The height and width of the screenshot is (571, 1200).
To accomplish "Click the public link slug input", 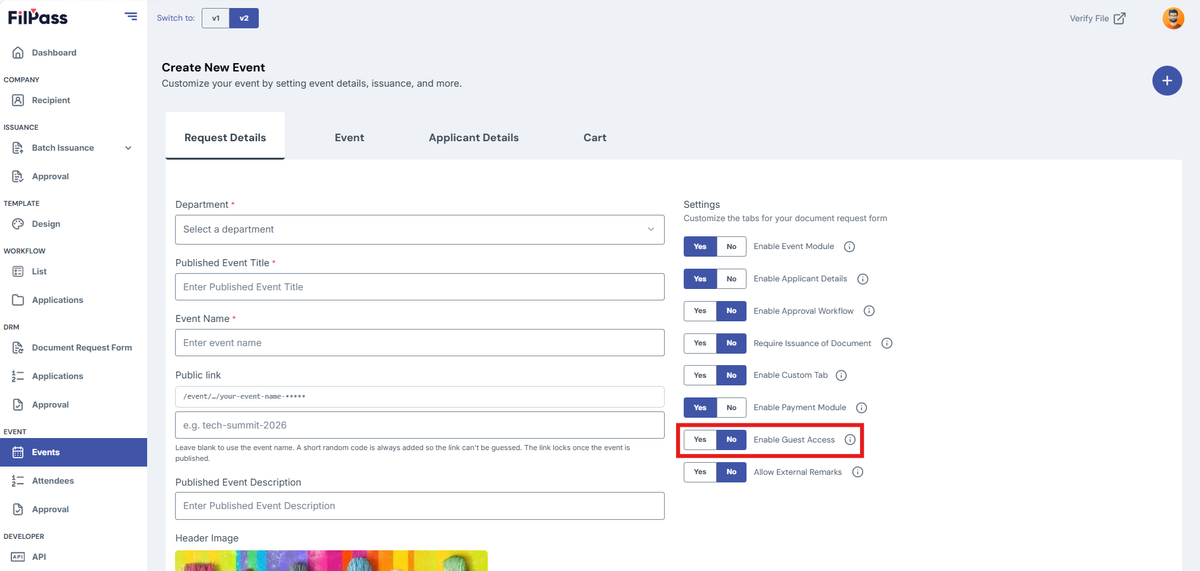I will pos(420,425).
